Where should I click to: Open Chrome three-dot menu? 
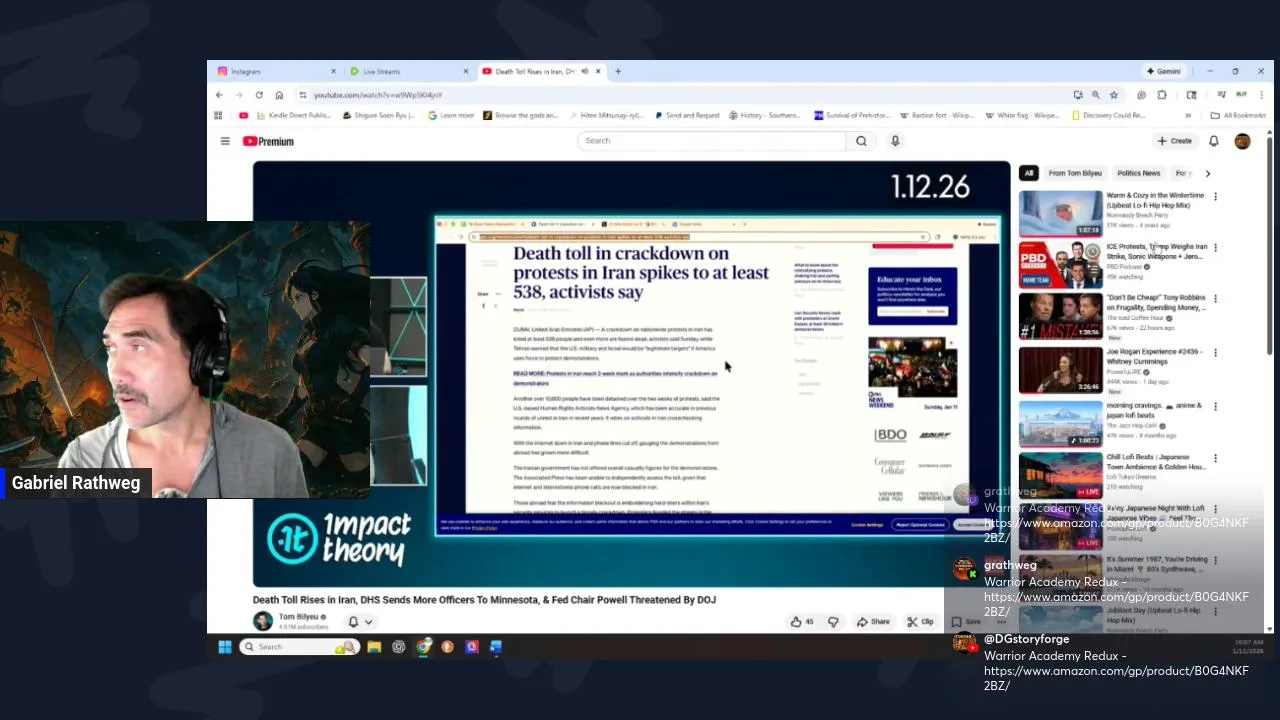[x=1262, y=95]
